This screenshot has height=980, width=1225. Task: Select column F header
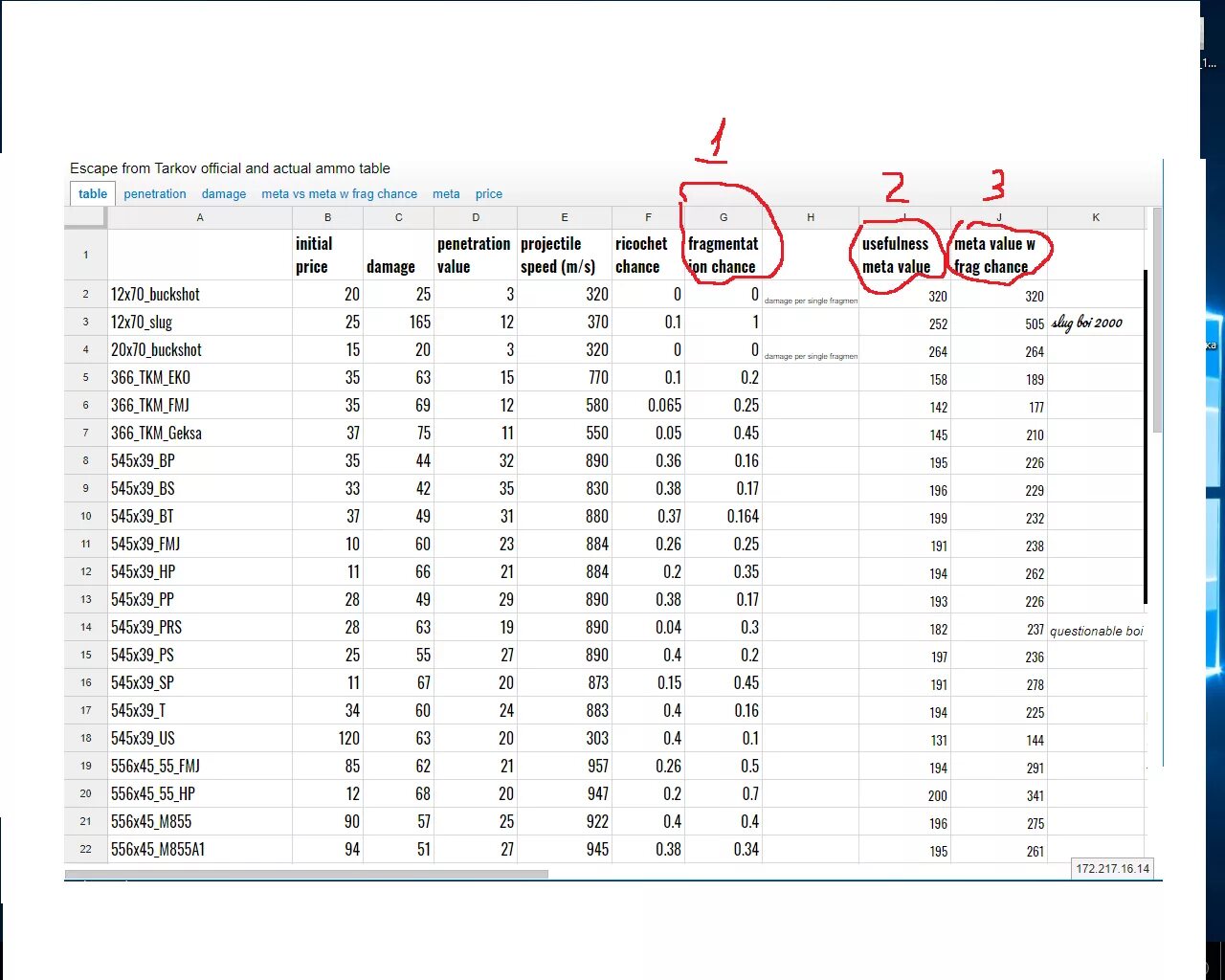pos(648,217)
